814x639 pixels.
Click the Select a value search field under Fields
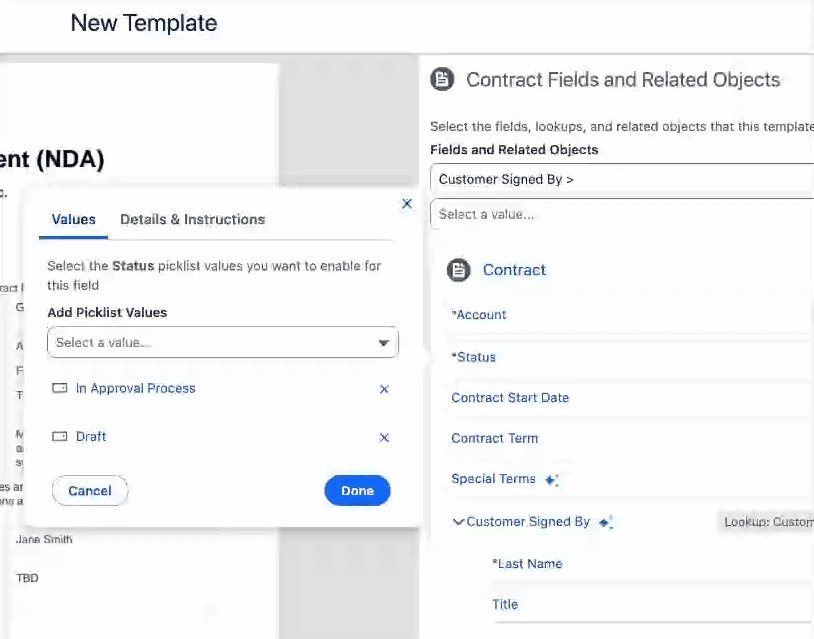pos(622,214)
